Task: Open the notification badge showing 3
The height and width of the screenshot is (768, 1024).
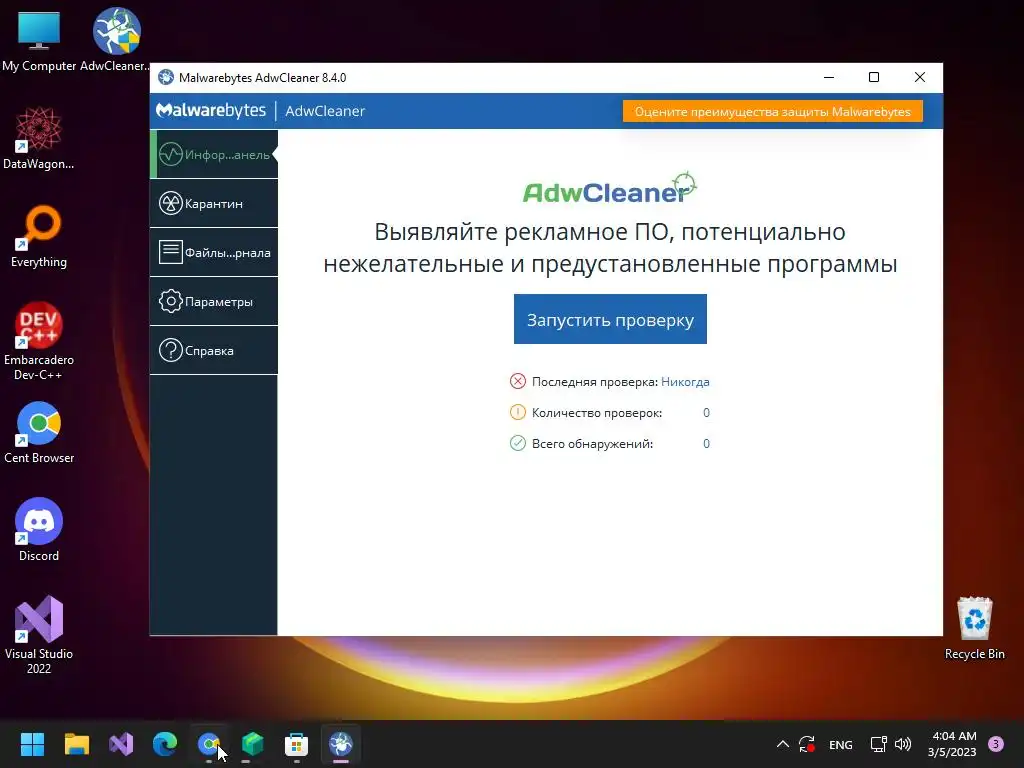Action: (x=996, y=744)
